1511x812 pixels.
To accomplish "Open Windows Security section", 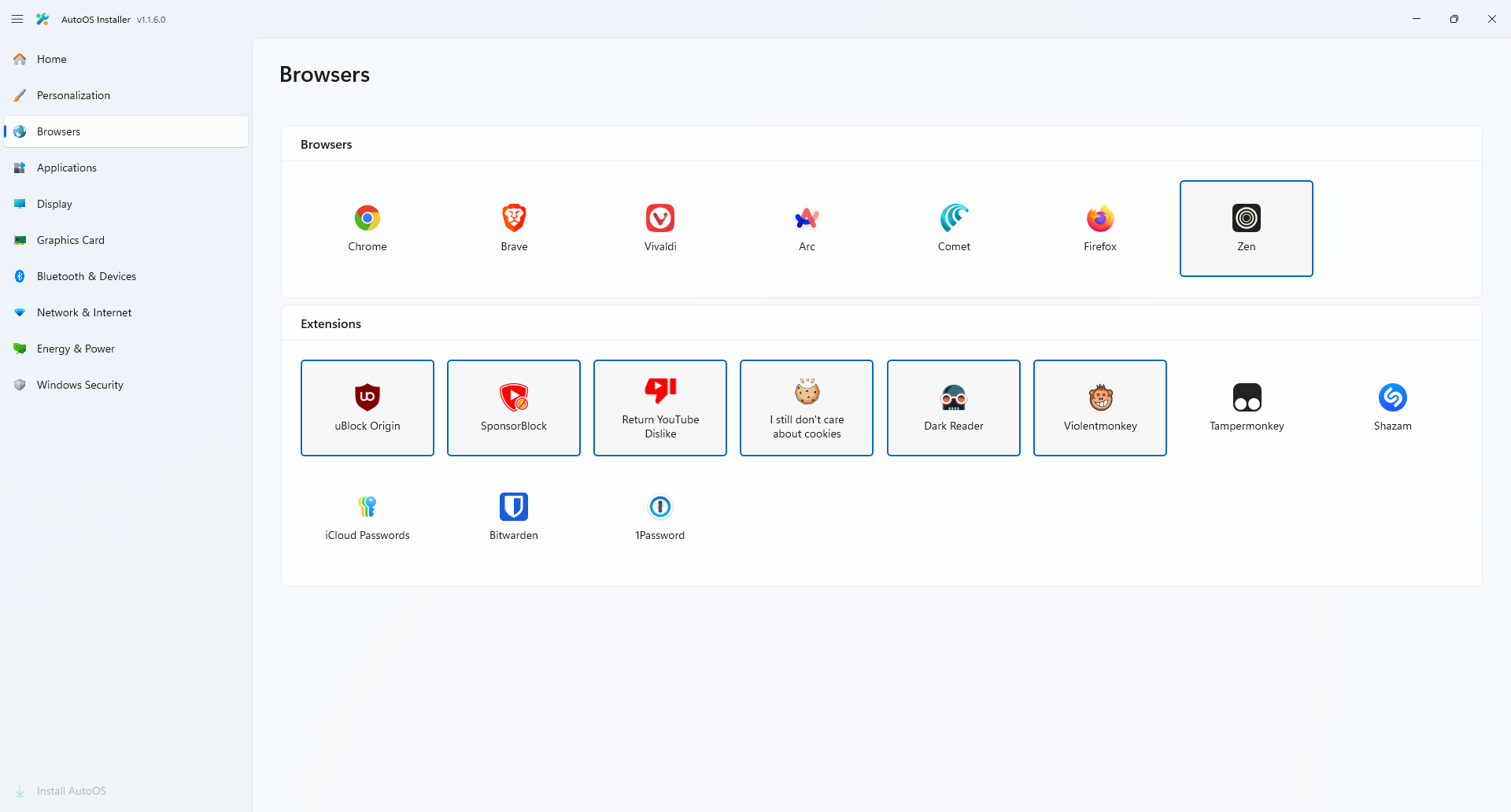I will click(x=126, y=385).
